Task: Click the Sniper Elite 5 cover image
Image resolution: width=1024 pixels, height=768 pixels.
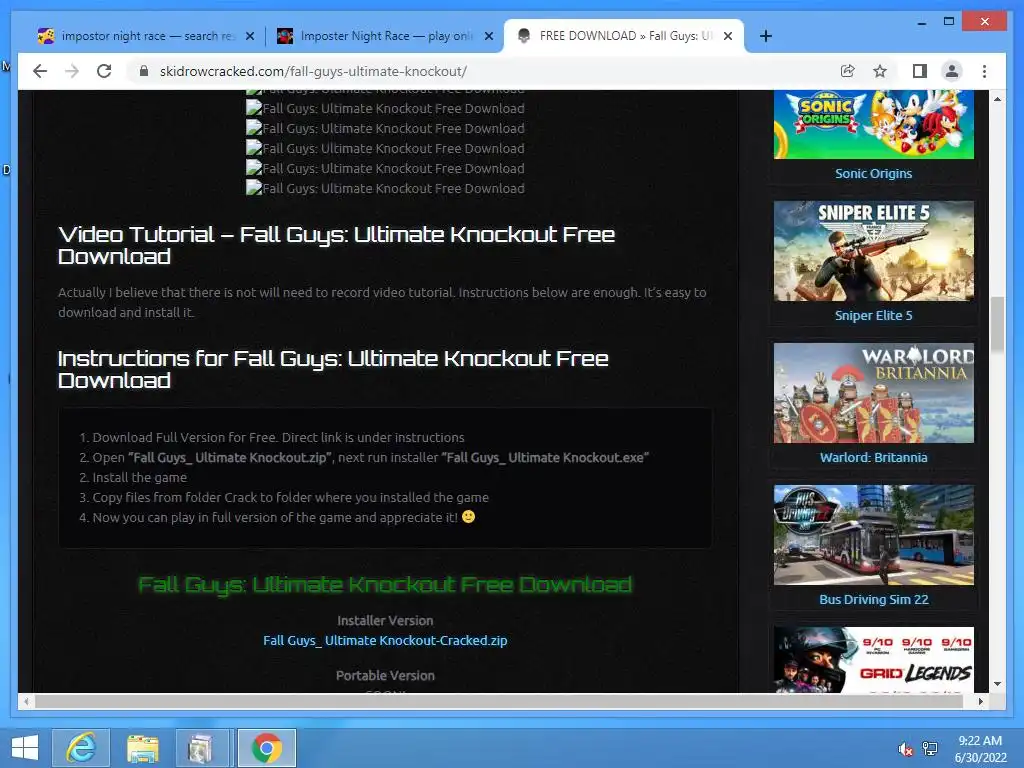Action: coord(874,251)
